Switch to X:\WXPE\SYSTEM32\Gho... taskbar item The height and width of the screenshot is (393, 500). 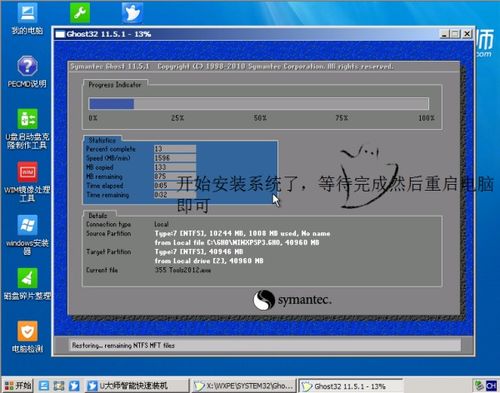click(244, 386)
